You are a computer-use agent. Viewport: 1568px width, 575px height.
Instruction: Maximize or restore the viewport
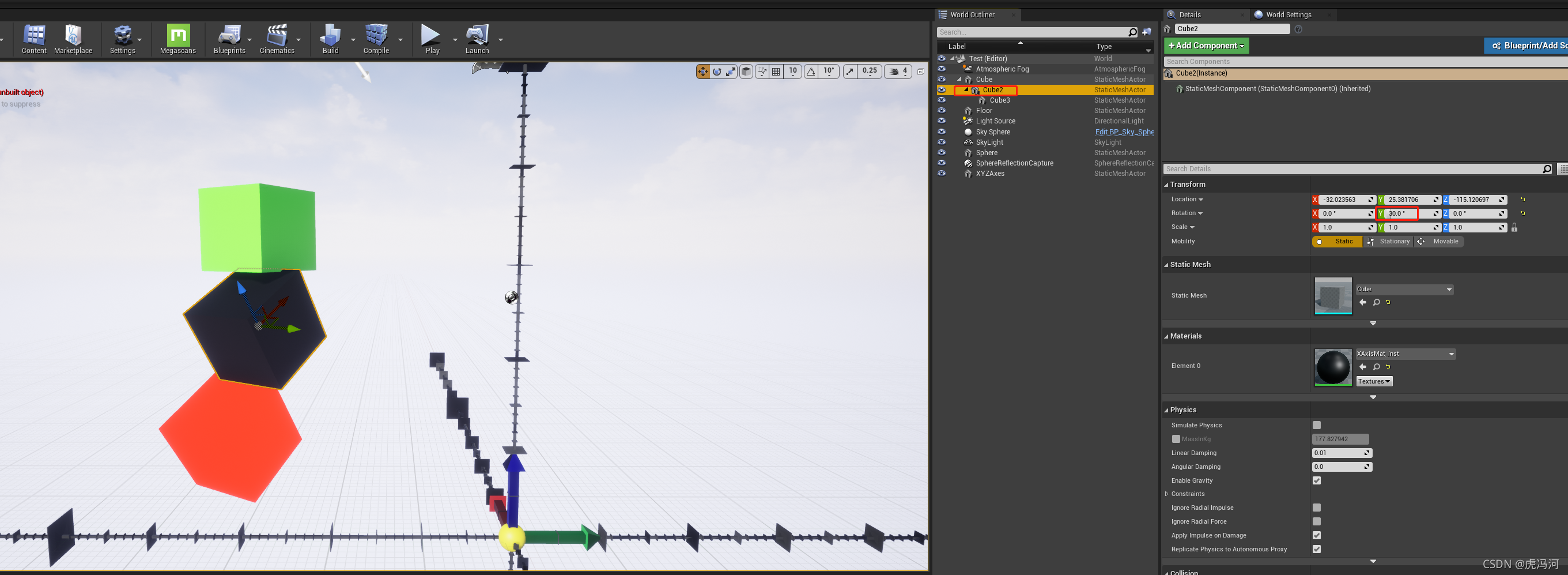(920, 72)
